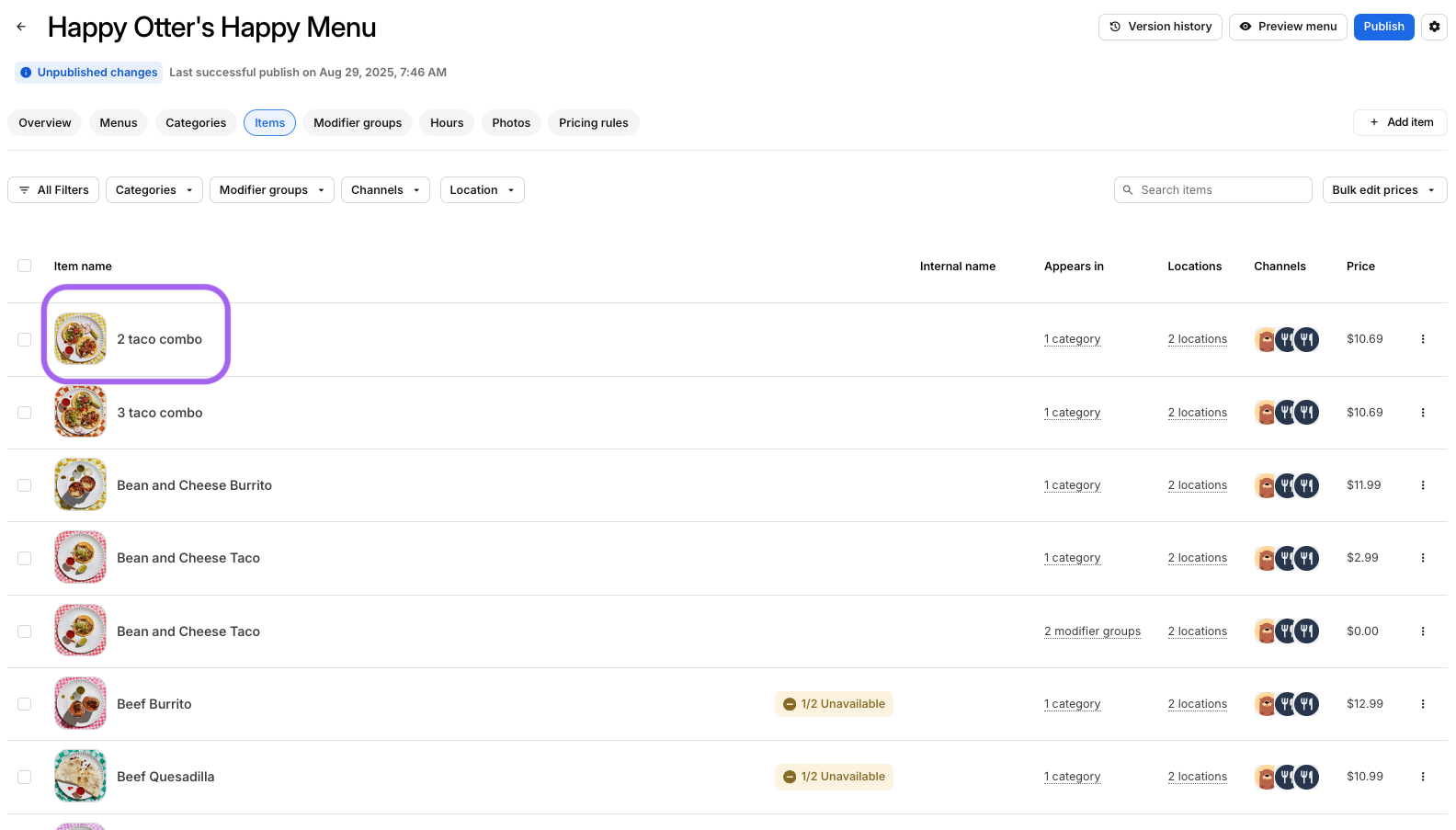Open three-dot options for Beef Burrito row
Screen dimensions: 1456x830
tap(1422, 704)
